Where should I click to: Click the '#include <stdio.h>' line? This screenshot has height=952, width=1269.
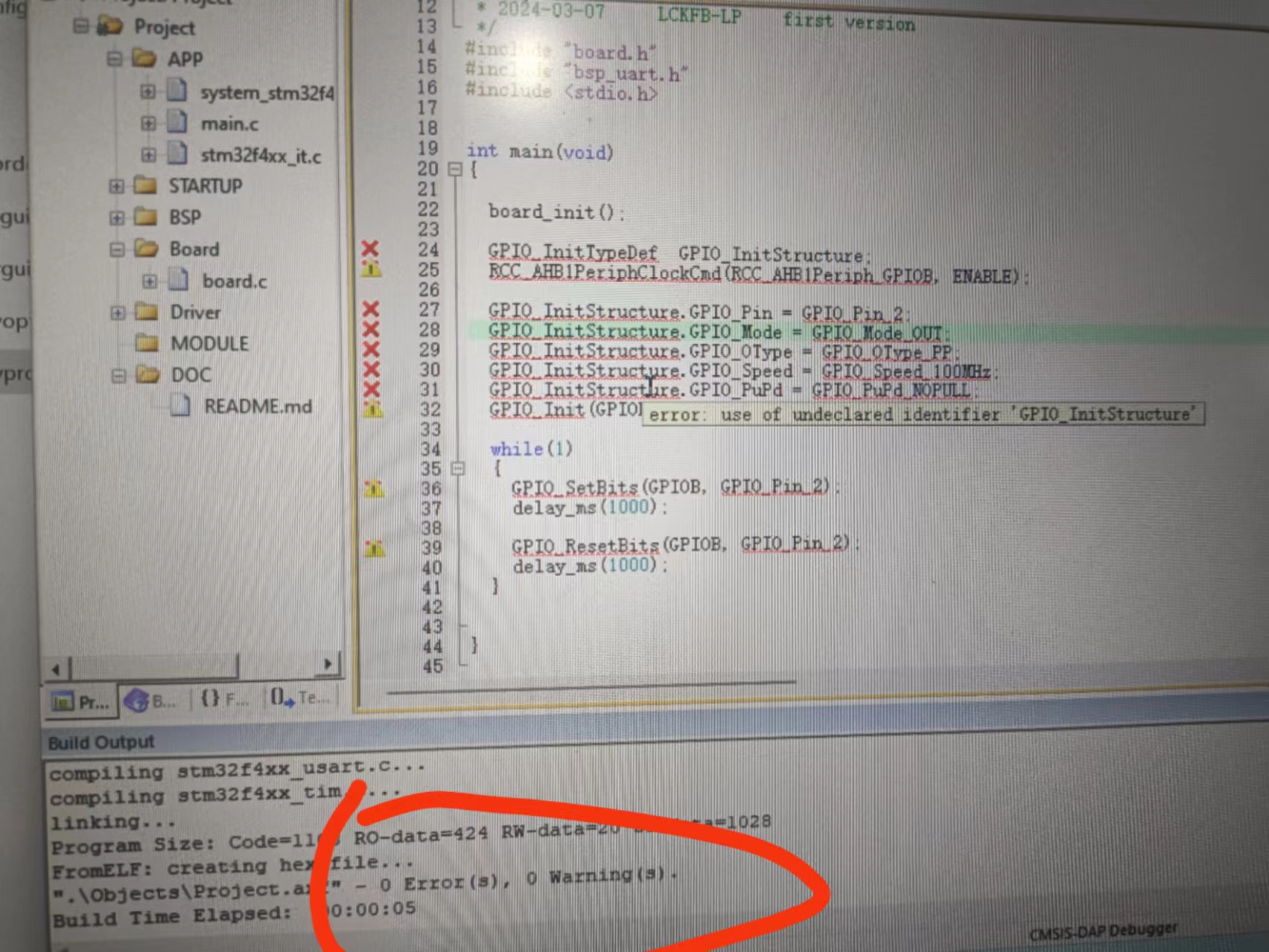pos(562,92)
